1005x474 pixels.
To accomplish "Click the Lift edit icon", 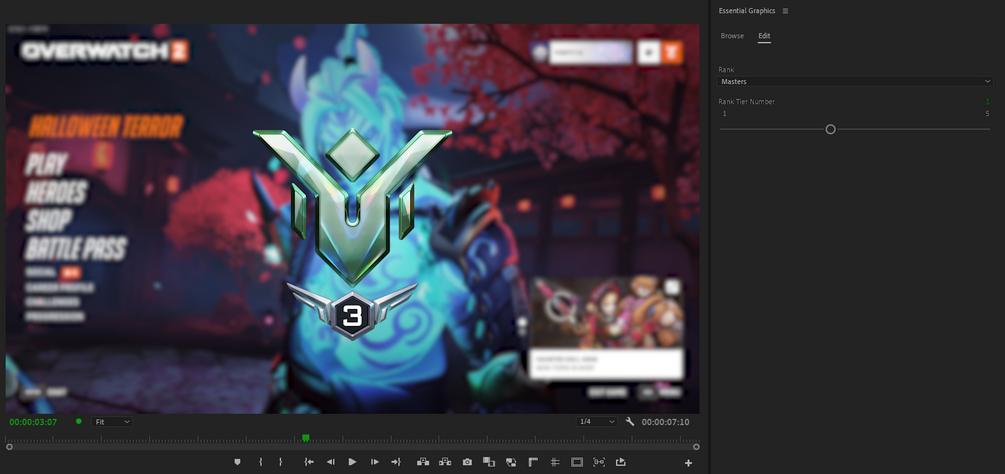I will (423, 462).
